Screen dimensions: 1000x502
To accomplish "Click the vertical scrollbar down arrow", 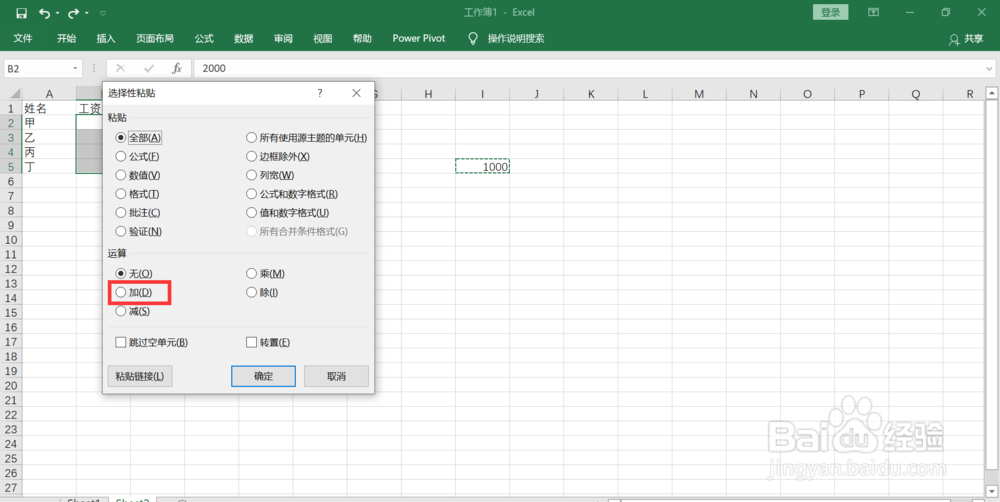I will 992,491.
